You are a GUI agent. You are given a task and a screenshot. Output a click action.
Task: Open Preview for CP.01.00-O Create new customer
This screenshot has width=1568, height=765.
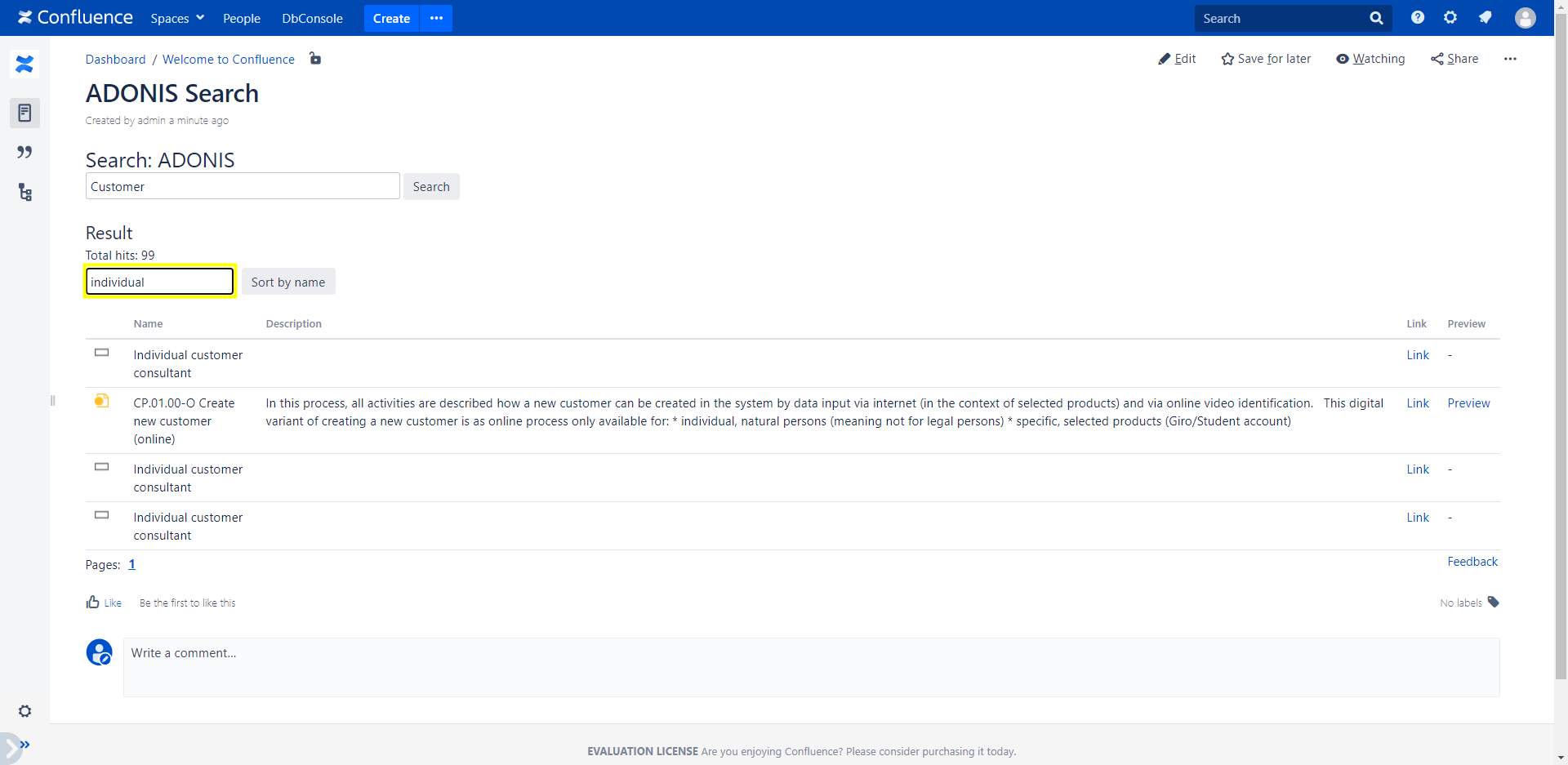tap(1468, 403)
